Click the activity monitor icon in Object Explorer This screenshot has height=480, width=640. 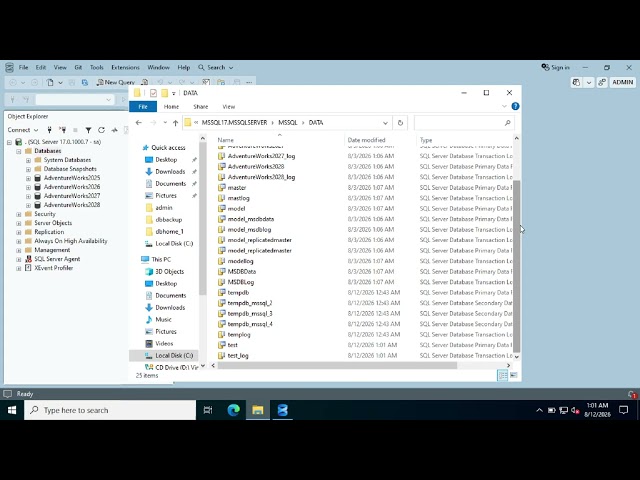point(114,130)
